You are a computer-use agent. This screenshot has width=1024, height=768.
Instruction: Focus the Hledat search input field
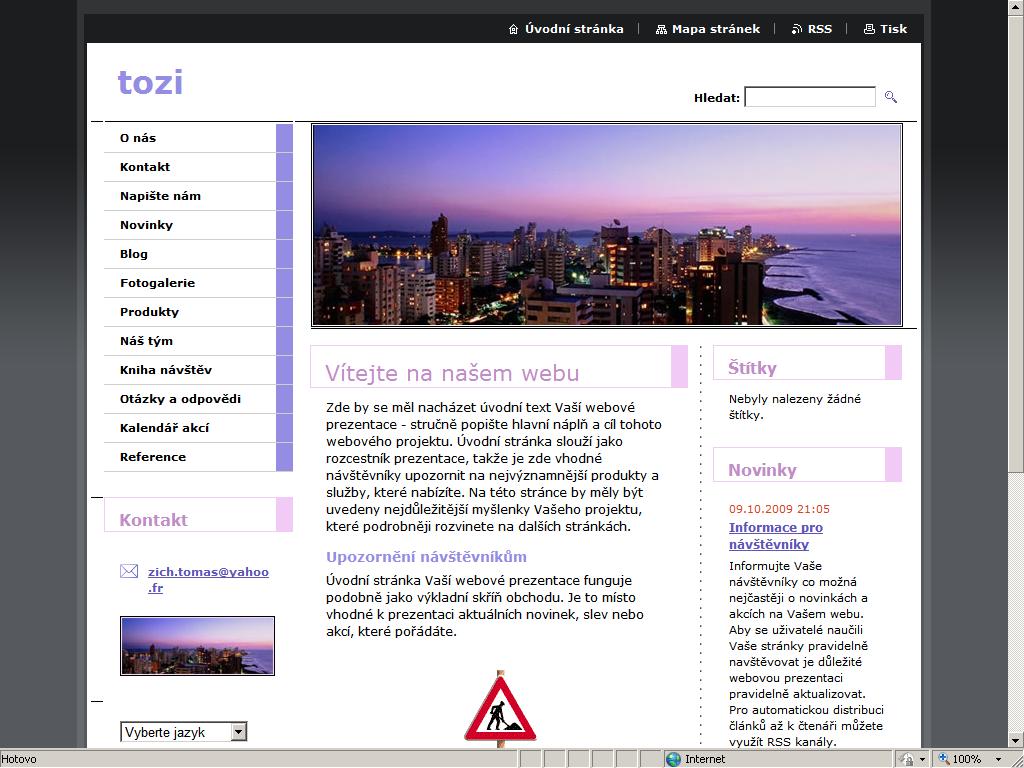(810, 97)
